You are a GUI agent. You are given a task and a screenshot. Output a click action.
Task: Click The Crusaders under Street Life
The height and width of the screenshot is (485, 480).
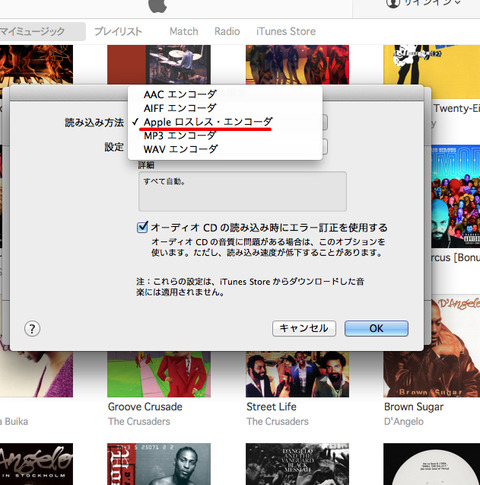tap(278, 421)
